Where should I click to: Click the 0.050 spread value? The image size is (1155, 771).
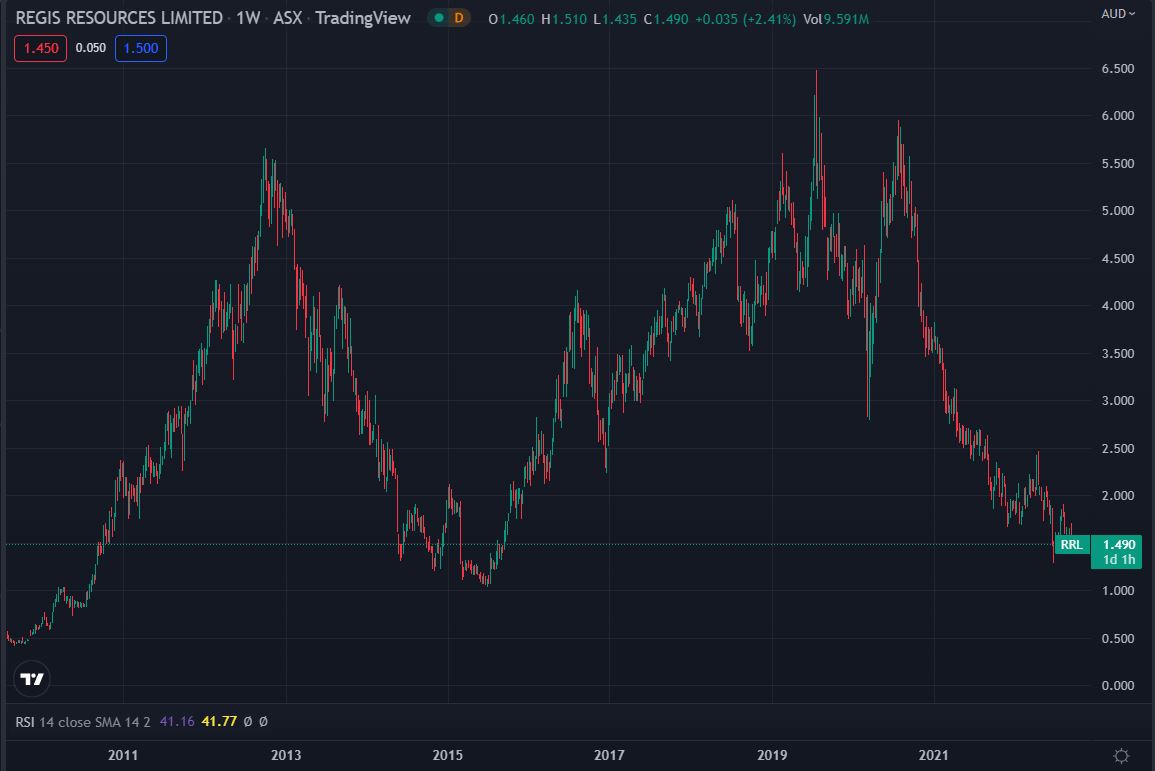click(x=91, y=48)
